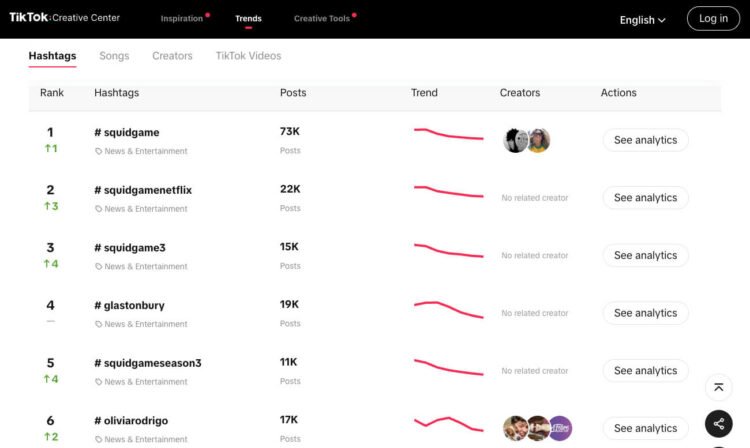The image size is (750, 448).
Task: Switch to the Songs tab
Action: (x=114, y=56)
